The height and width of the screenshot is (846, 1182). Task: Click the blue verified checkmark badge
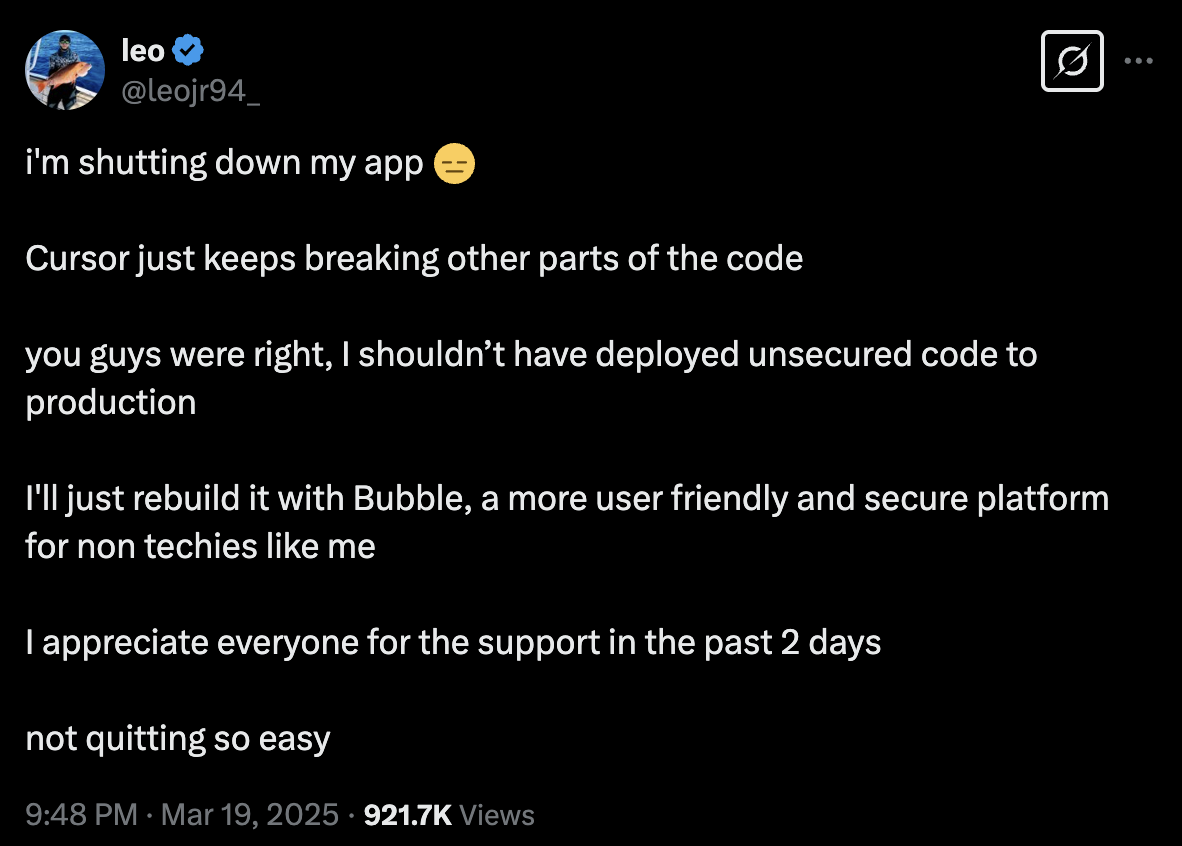pyautogui.click(x=188, y=50)
